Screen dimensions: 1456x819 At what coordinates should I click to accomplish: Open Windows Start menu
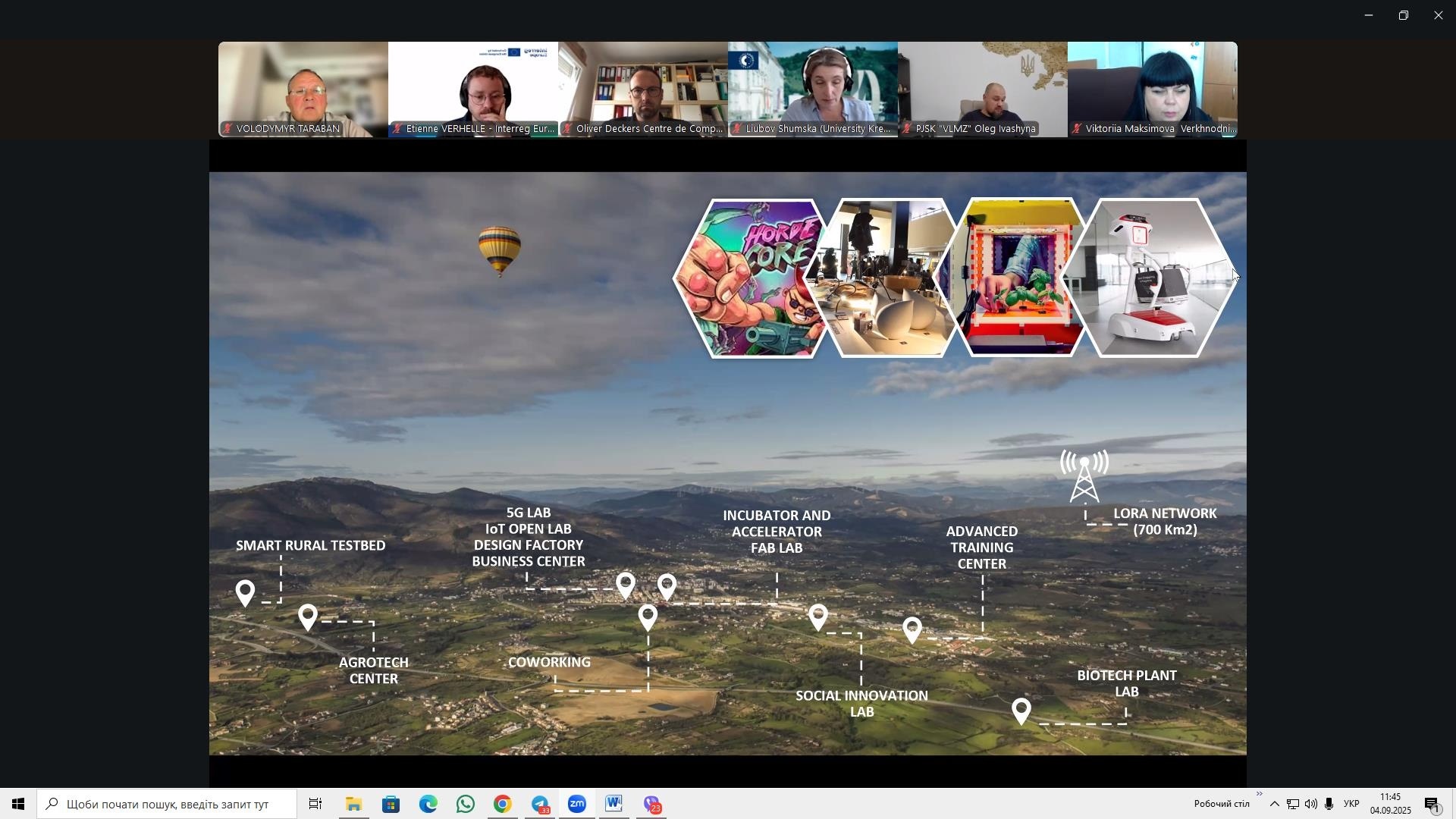(x=18, y=805)
